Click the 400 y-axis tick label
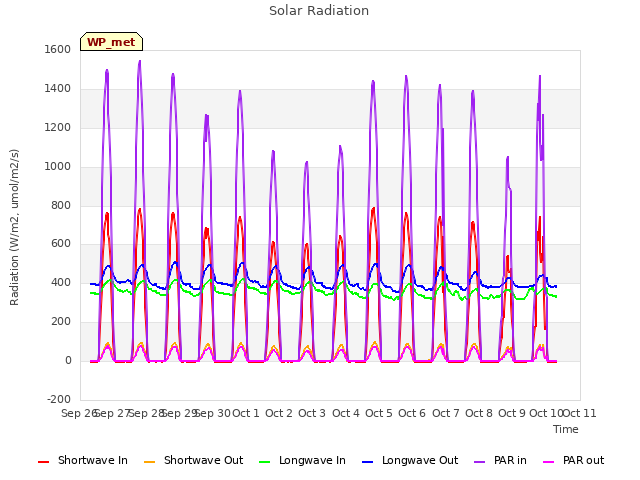The image size is (640, 480). pos(61,282)
